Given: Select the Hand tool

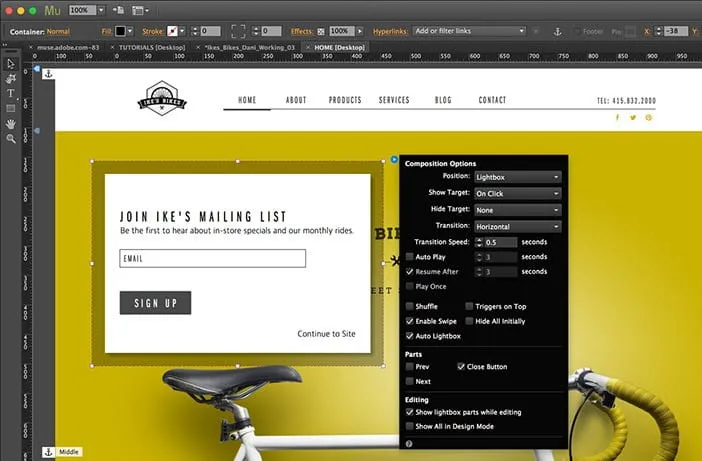Looking at the screenshot, I should point(10,124).
